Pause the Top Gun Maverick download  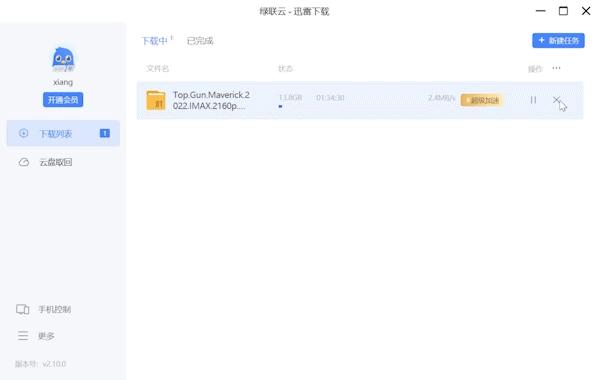point(533,100)
